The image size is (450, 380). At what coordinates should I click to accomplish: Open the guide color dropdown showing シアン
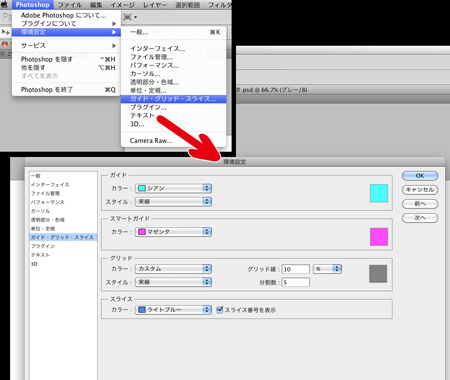pos(173,188)
